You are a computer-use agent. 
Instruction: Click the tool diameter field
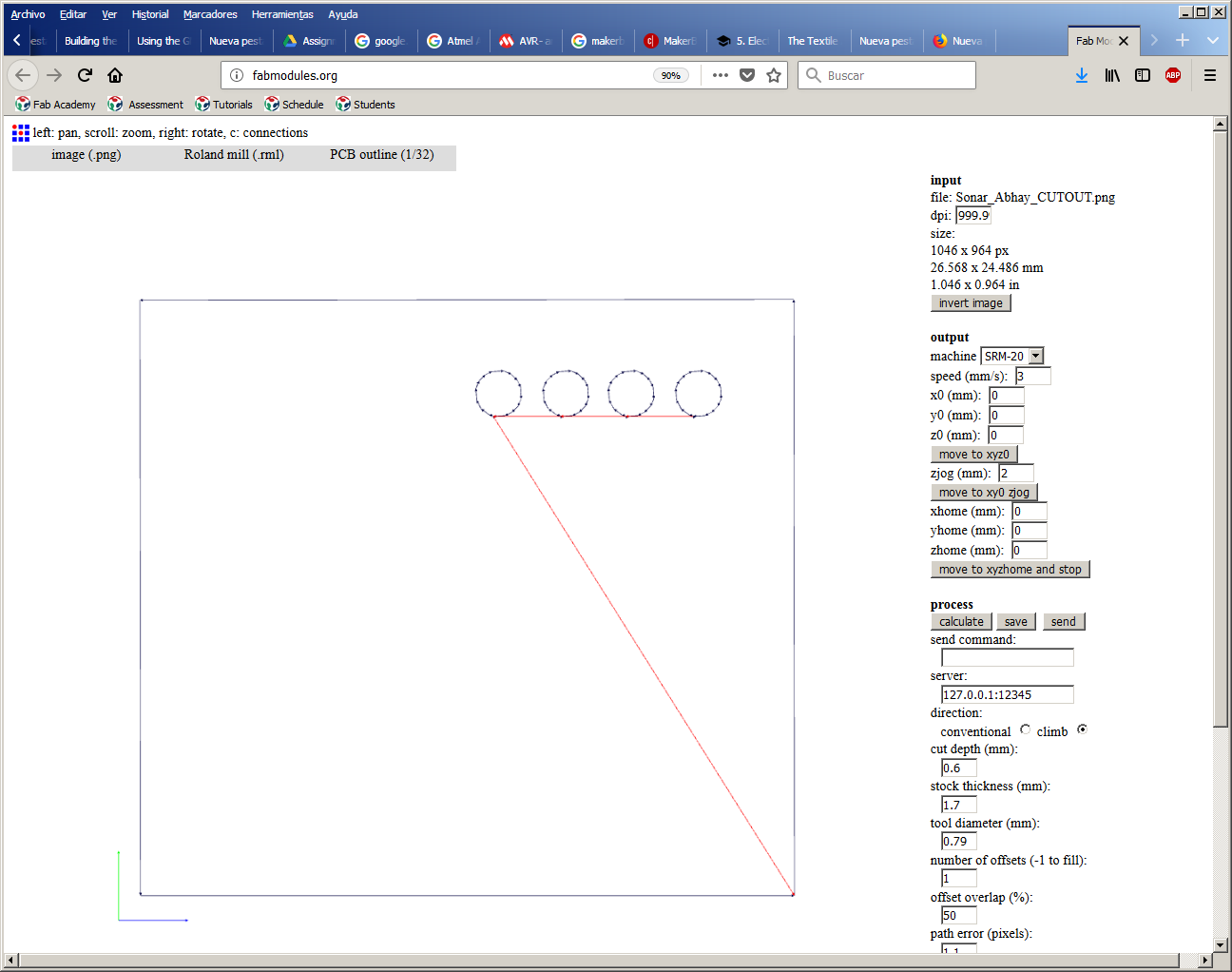959,841
